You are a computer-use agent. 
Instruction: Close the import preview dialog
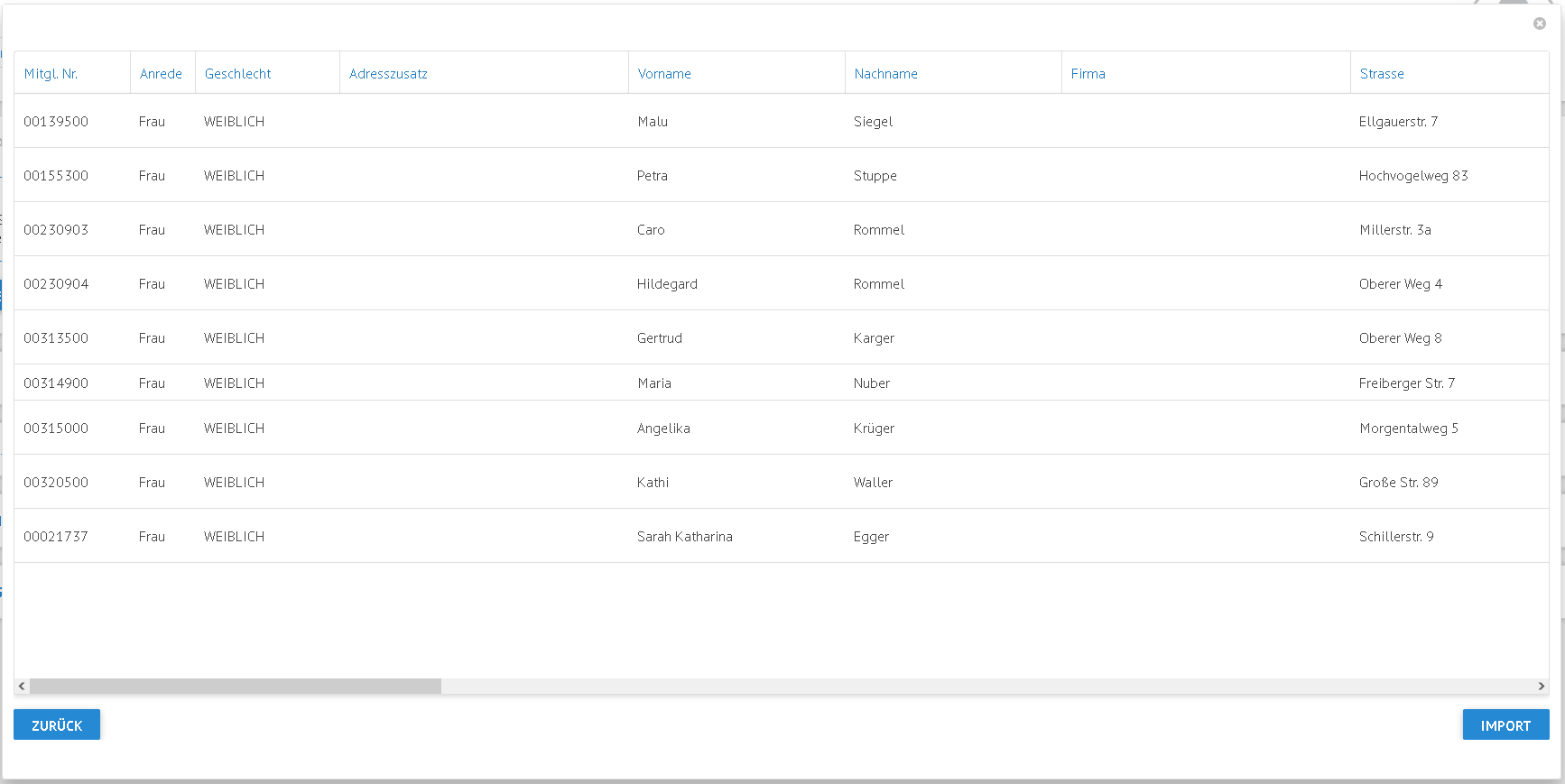coord(1539,23)
